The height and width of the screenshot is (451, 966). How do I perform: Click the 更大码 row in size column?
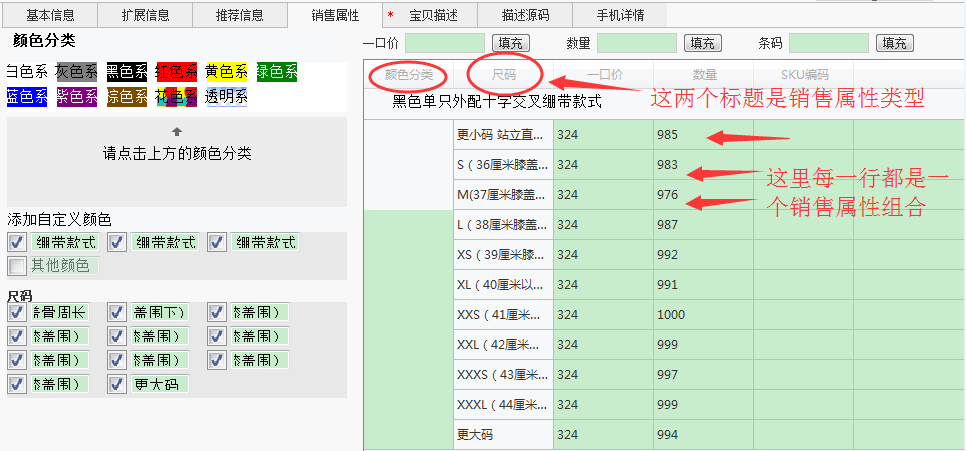[x=503, y=435]
